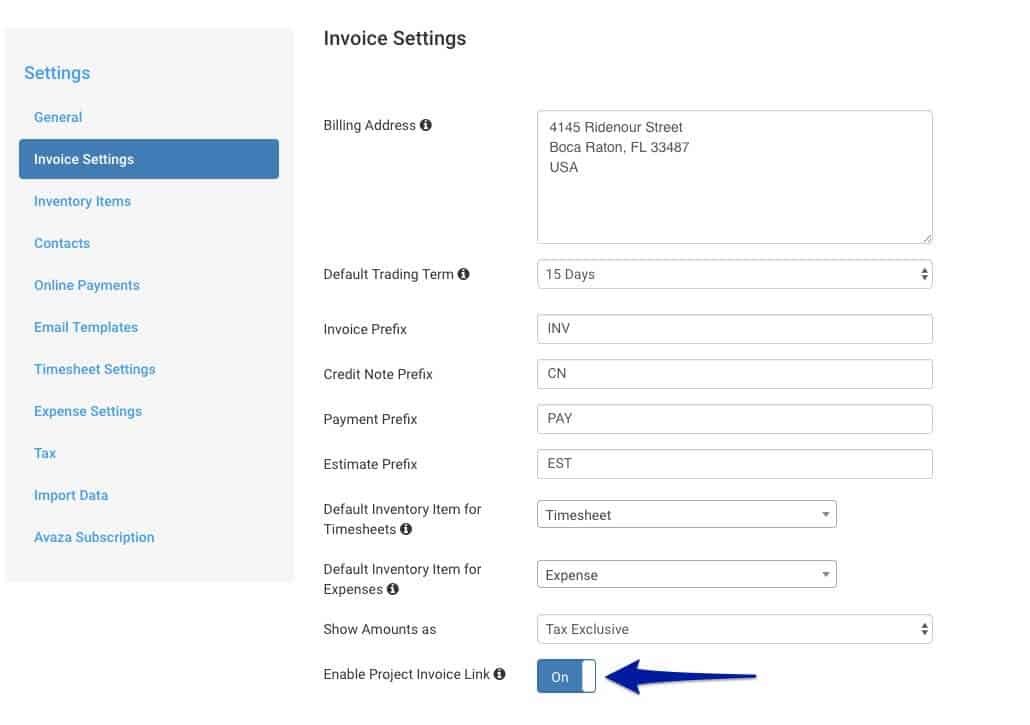The height and width of the screenshot is (725, 1030).
Task: Go to General settings
Action: pos(57,117)
